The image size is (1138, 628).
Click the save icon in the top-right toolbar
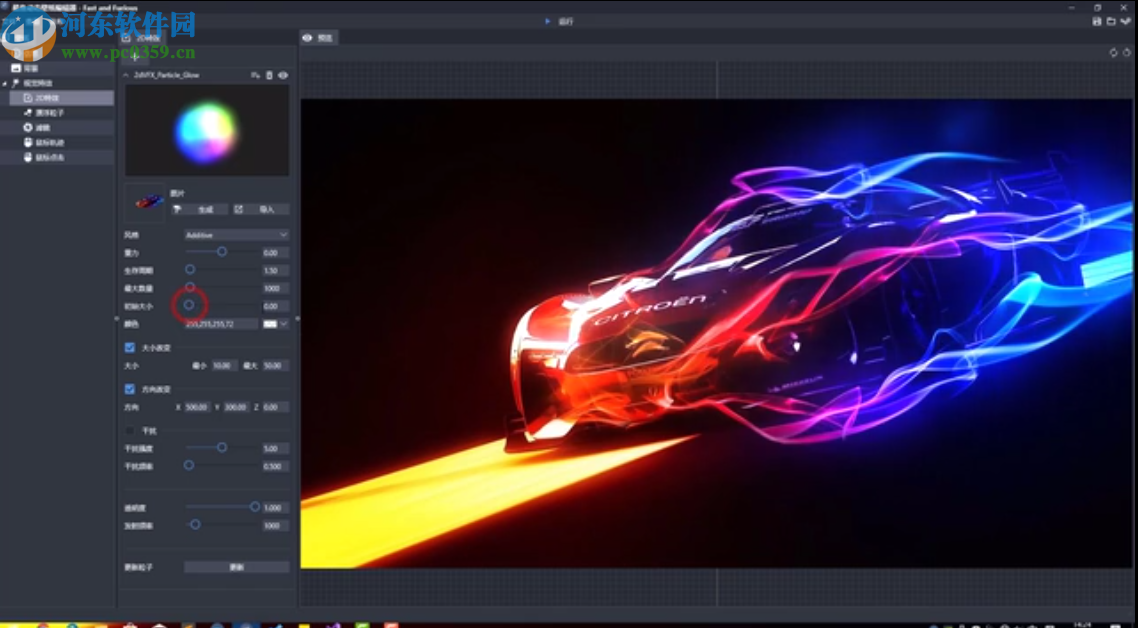[1097, 21]
